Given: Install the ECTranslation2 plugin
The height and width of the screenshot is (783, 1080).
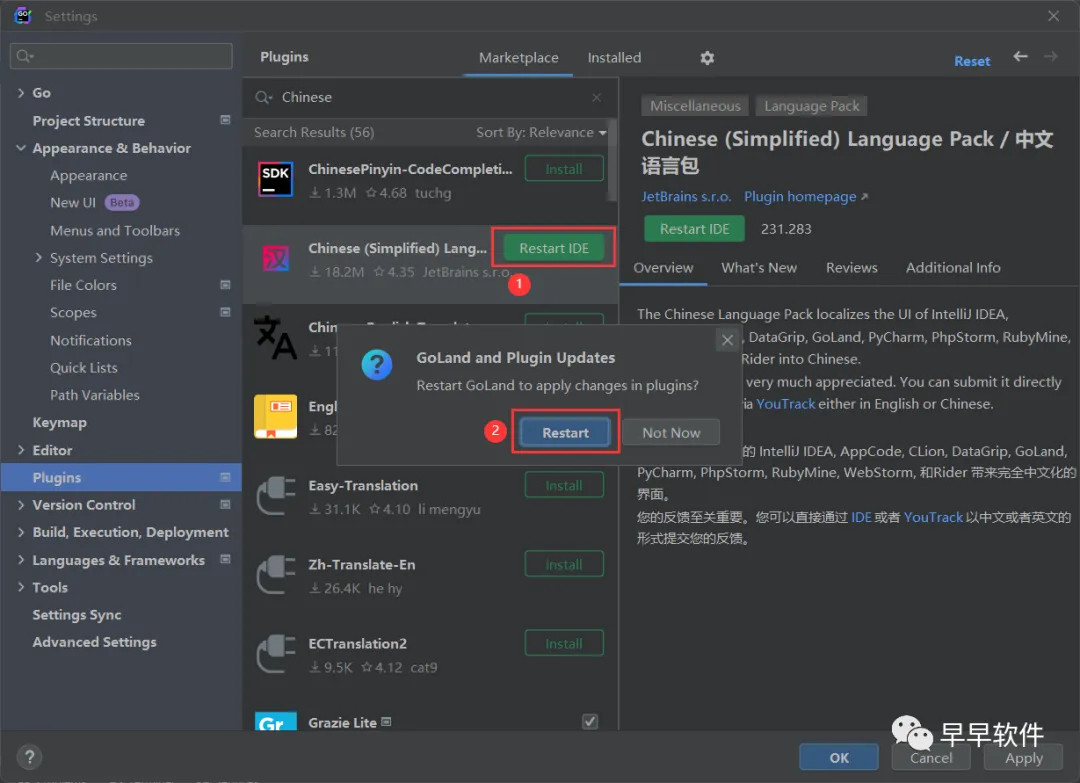Looking at the screenshot, I should pos(564,644).
